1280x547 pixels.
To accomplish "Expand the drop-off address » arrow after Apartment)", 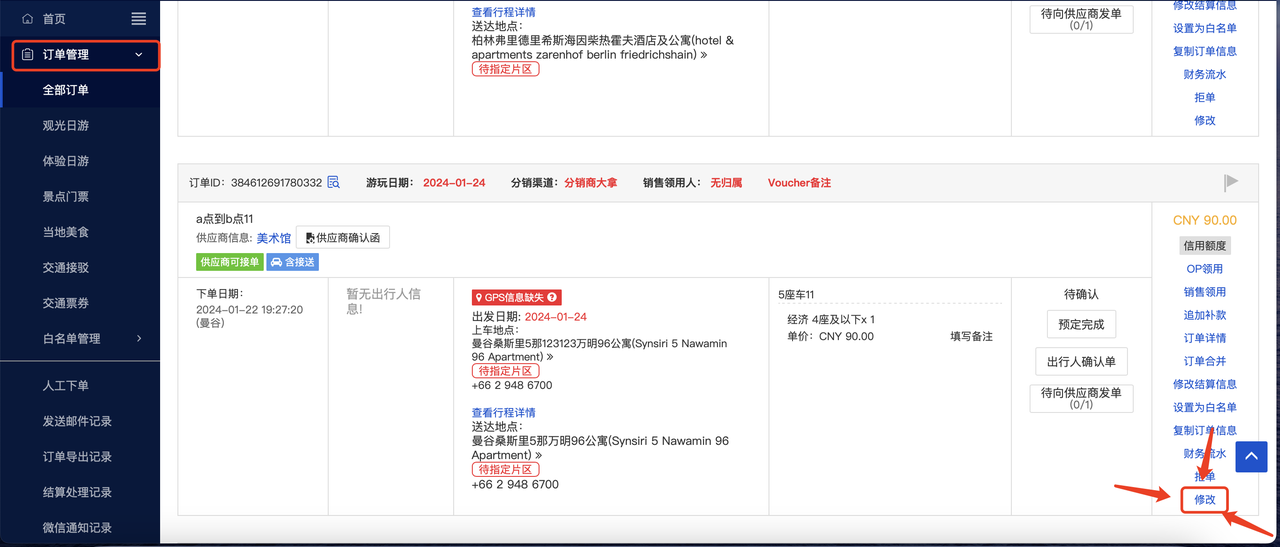I will (538, 455).
